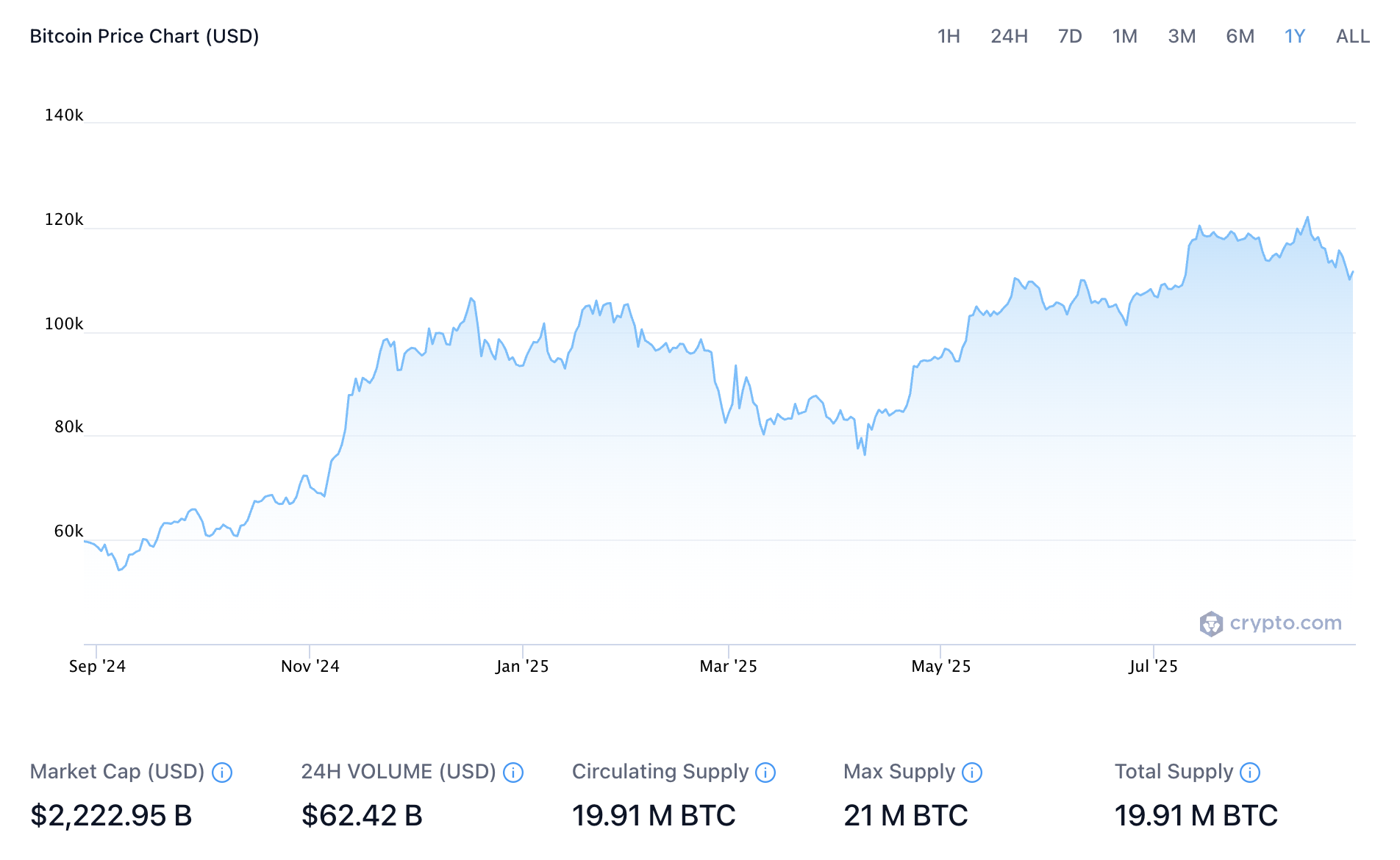Select the 1M chart range

tap(1124, 36)
